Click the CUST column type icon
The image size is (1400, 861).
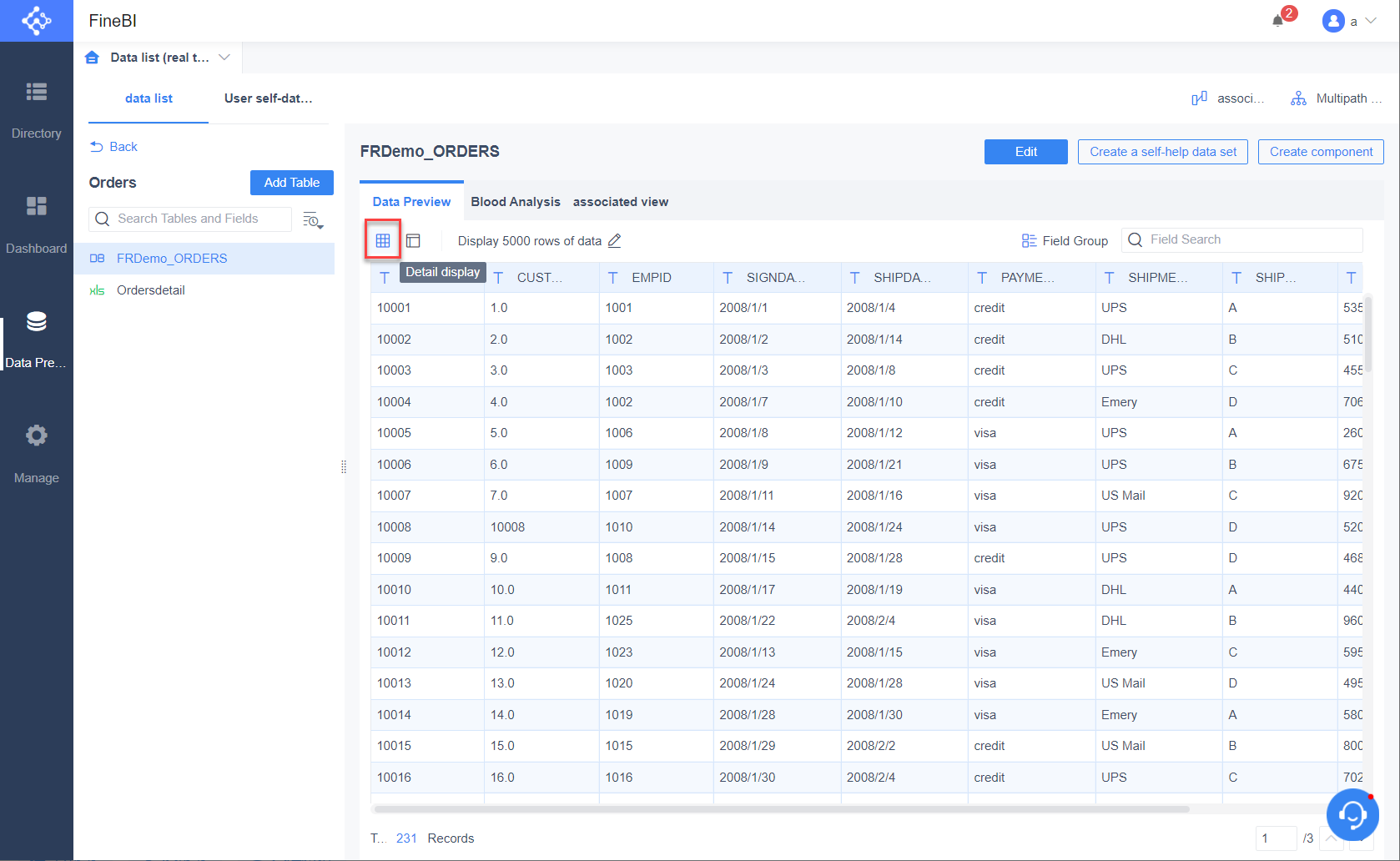(x=498, y=278)
